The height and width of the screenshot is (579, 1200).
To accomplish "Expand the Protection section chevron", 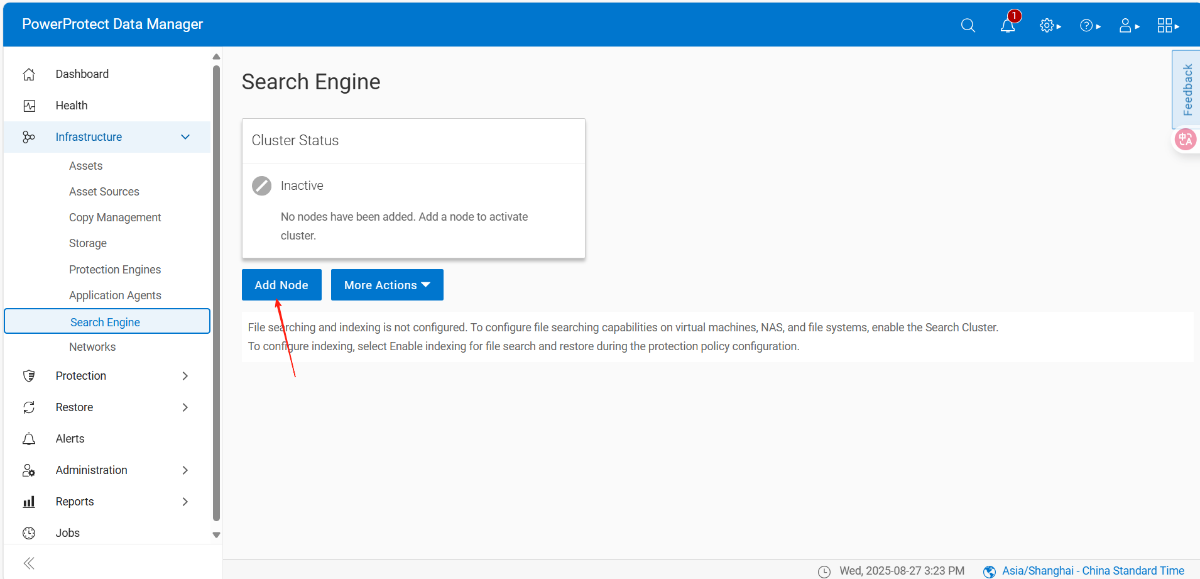I will [185, 376].
